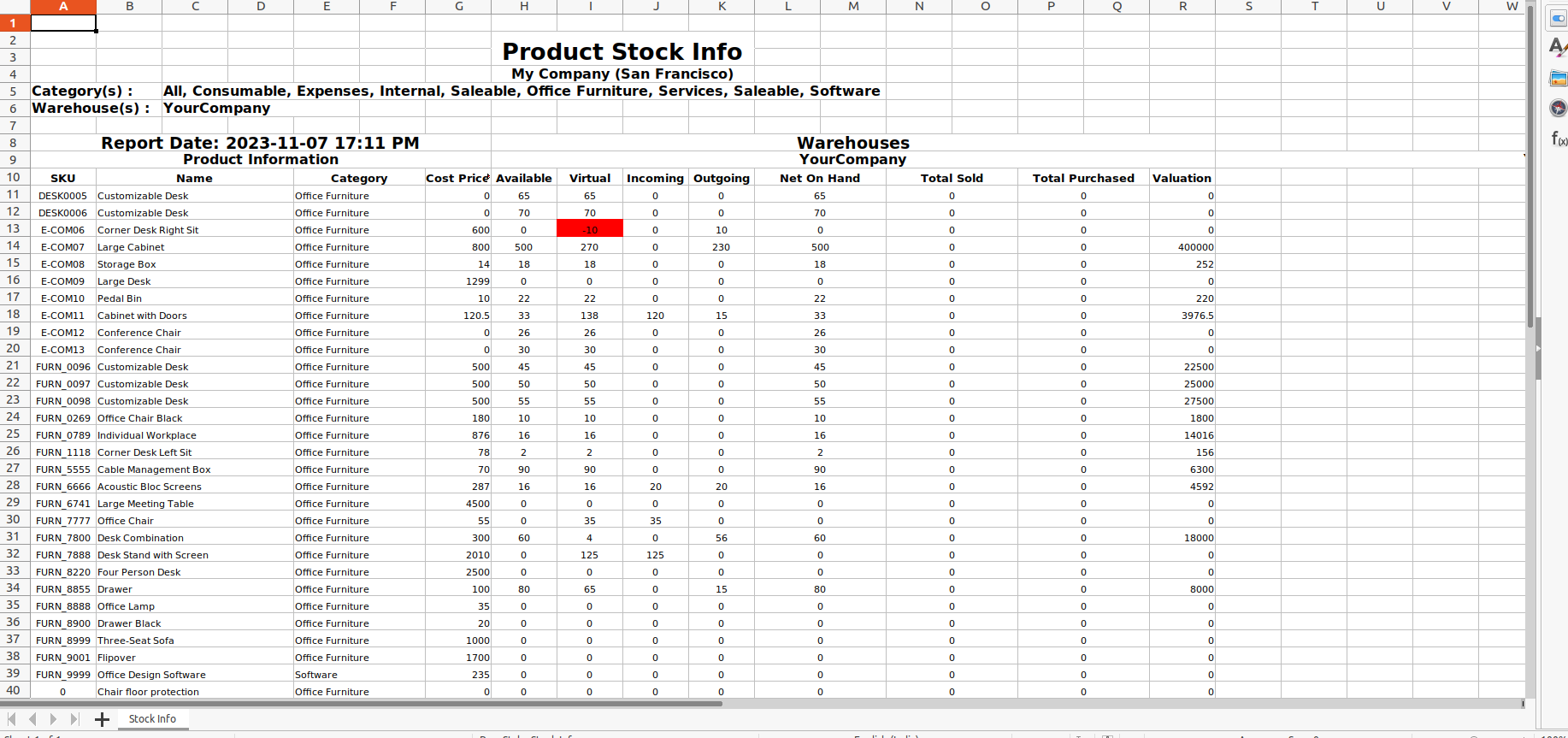Go to previous sheet arrow
The height and width of the screenshot is (738, 1568).
[32, 719]
